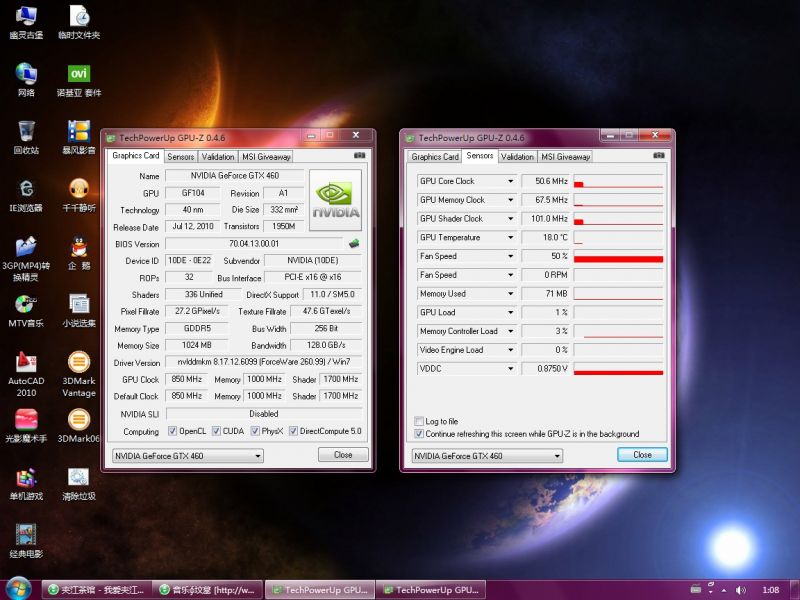
Task: Open MSI Giveaway tab in left GPU-Z window
Action: coord(266,157)
